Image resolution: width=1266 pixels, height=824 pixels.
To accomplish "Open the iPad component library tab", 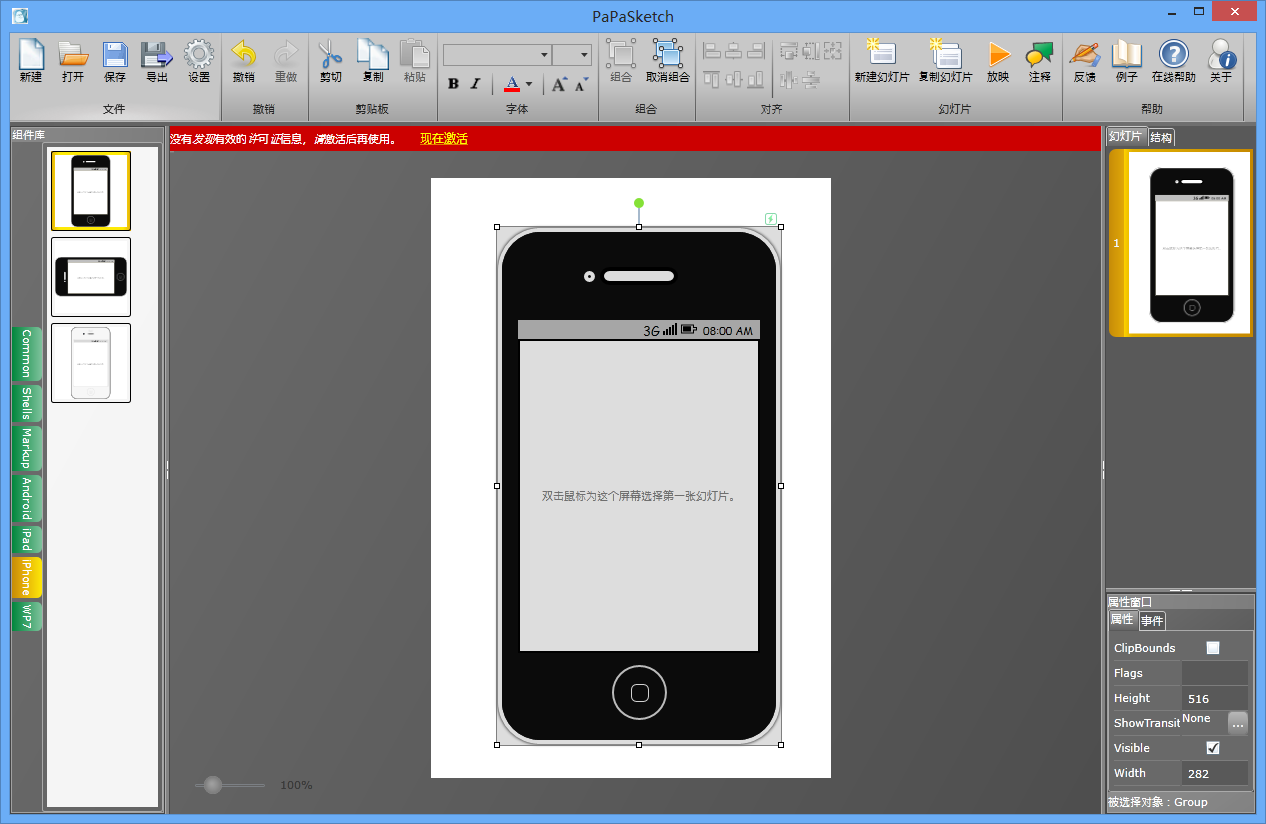I will click(27, 540).
